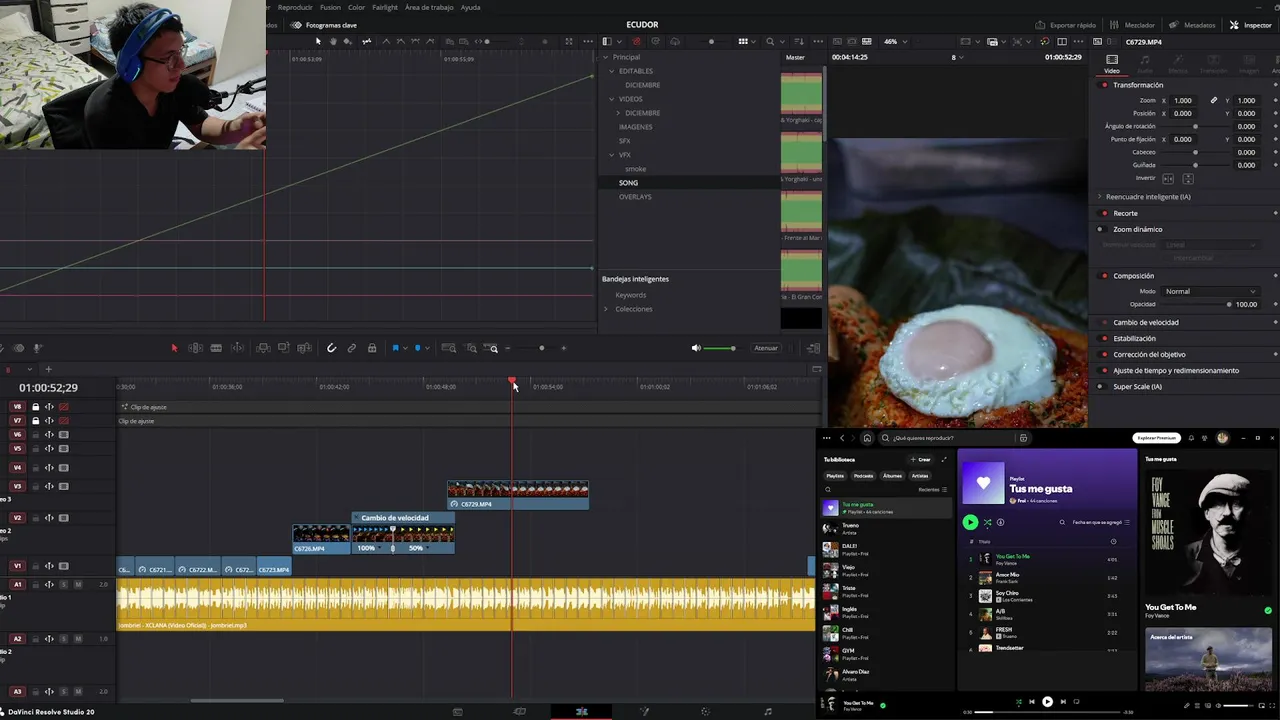Open the Ayuda menu

pyautogui.click(x=471, y=7)
